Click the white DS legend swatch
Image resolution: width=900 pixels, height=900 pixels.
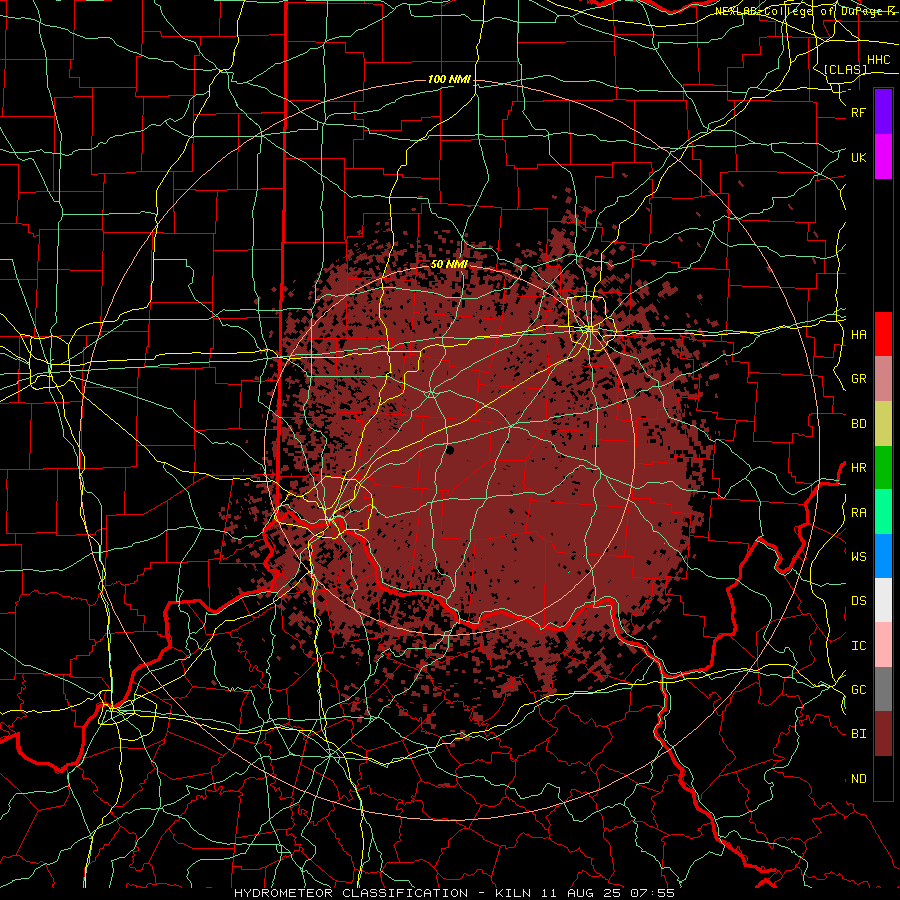click(883, 600)
